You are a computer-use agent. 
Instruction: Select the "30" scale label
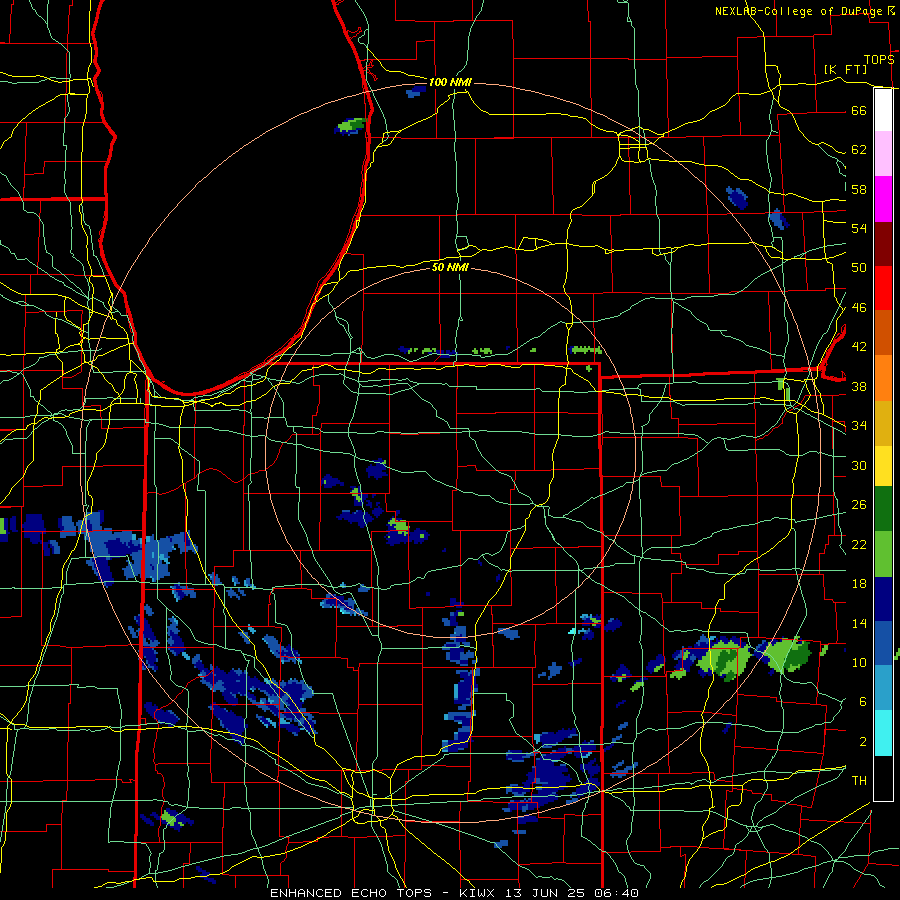(x=859, y=465)
